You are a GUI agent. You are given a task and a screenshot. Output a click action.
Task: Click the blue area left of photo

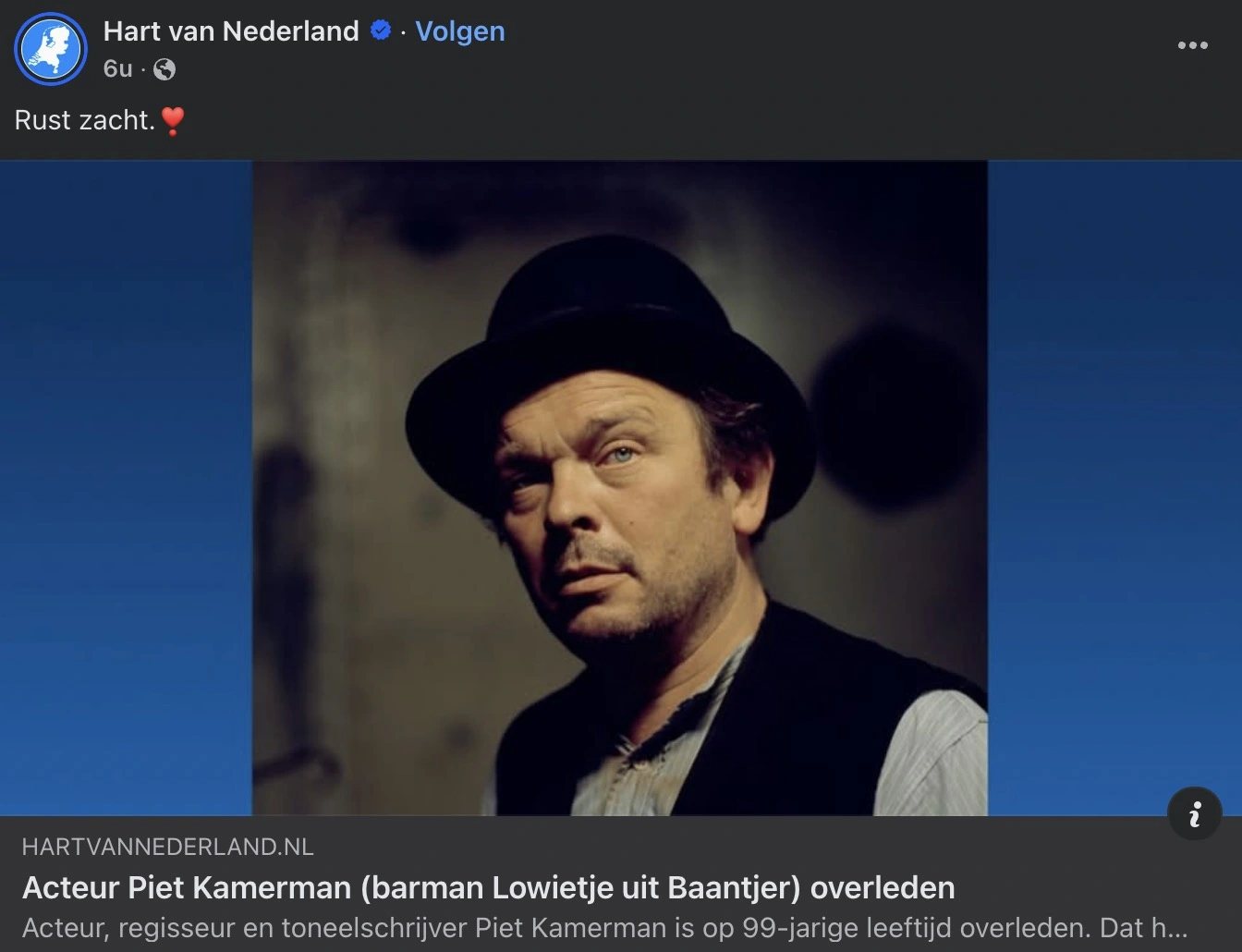point(127,488)
